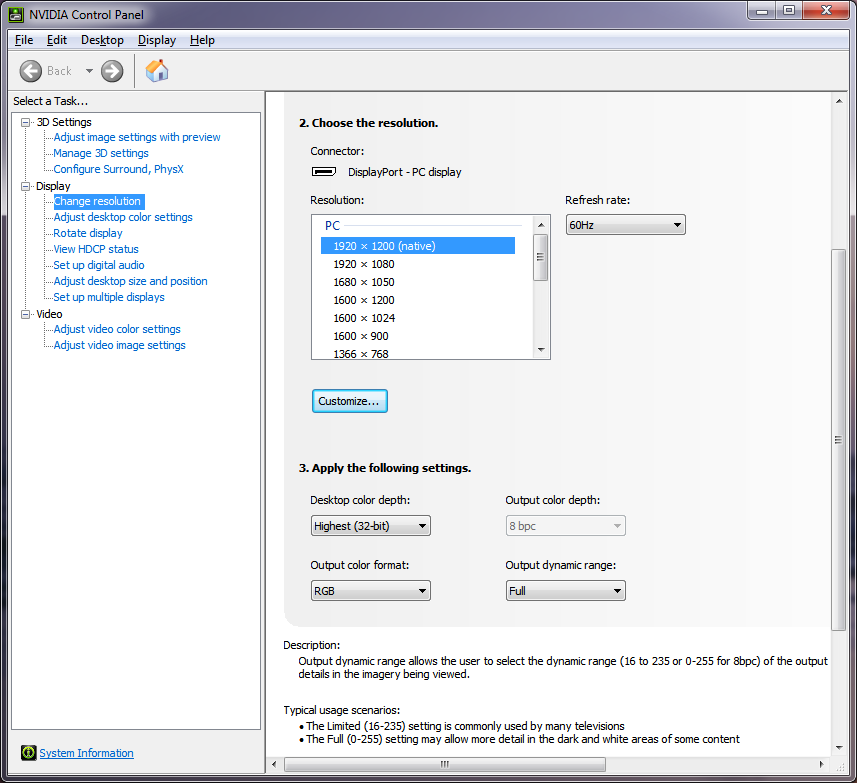Viewport: 857px width, 783px height.
Task: Click the Customize... button
Action: (349, 401)
